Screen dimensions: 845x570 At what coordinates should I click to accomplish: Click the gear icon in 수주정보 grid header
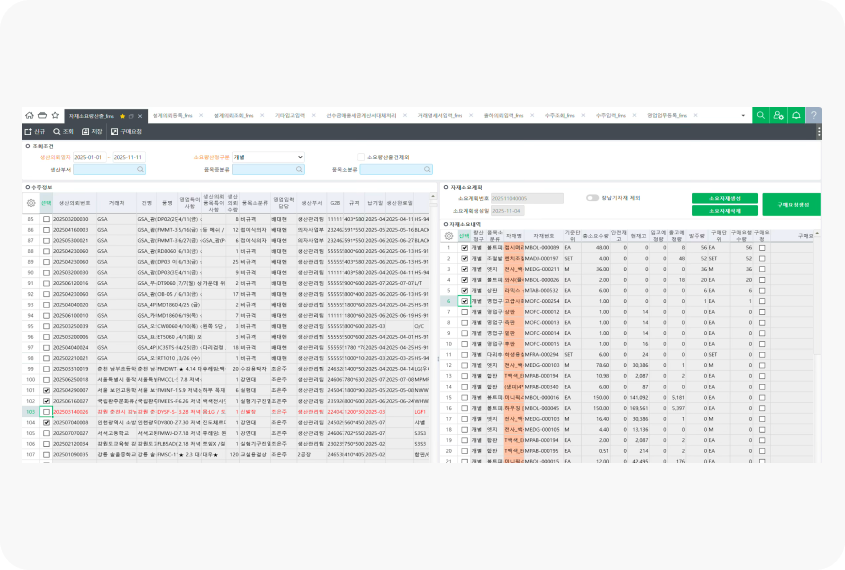point(31,202)
